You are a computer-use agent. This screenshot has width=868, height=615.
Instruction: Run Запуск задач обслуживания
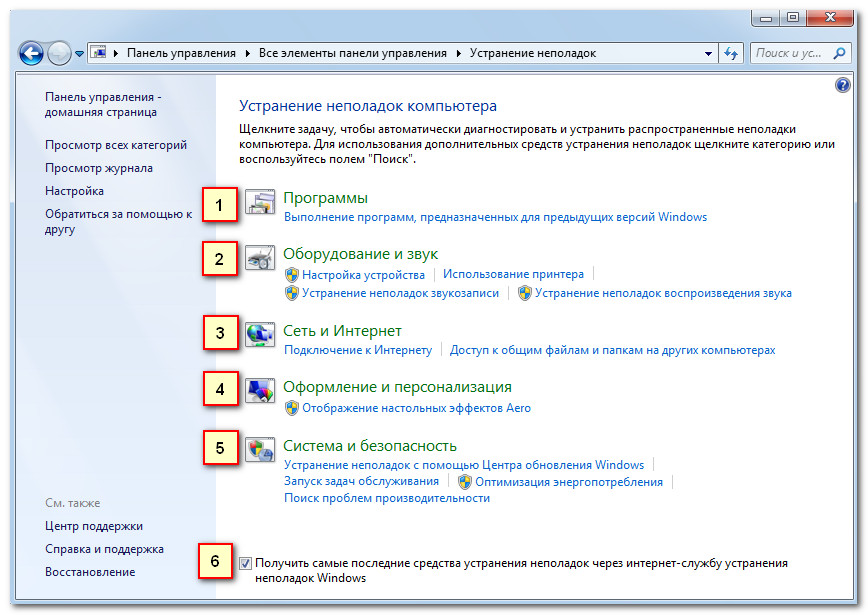[361, 481]
